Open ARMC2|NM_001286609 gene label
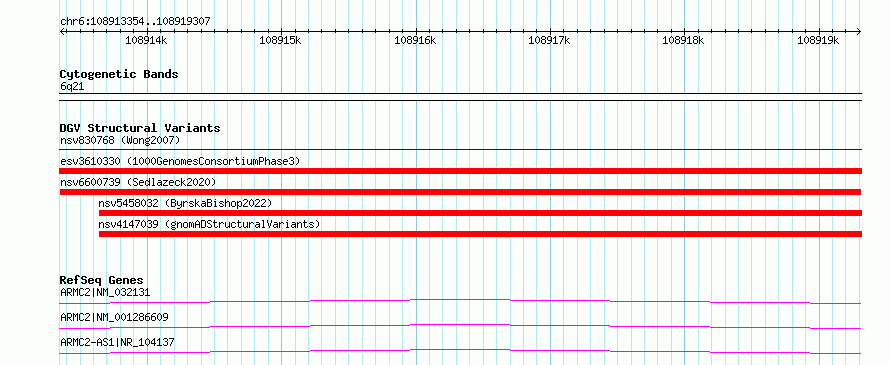Viewport: 890px width, 365px height. pyautogui.click(x=114, y=317)
